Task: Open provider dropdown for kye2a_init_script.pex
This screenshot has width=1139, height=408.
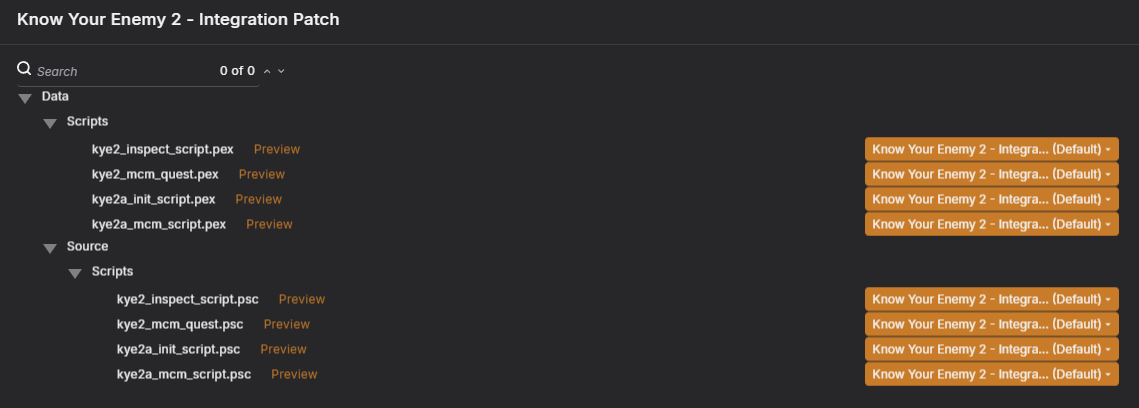Action: (992, 199)
